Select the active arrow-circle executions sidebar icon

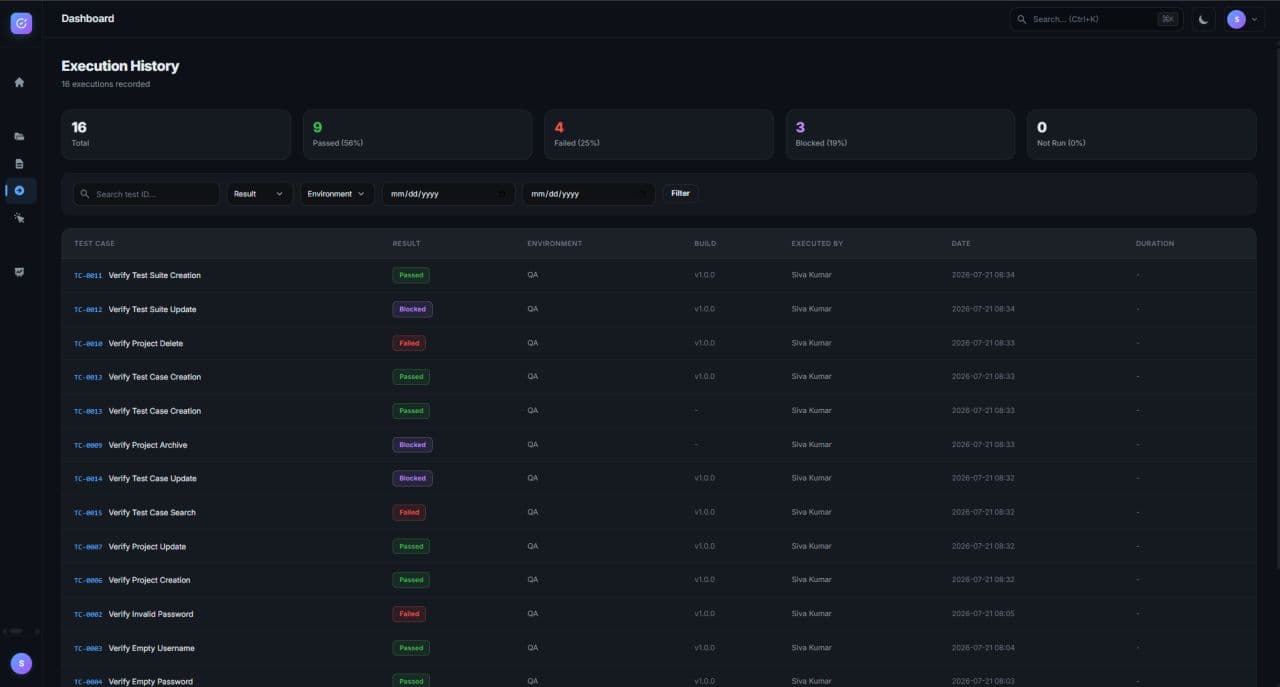[x=19, y=190]
